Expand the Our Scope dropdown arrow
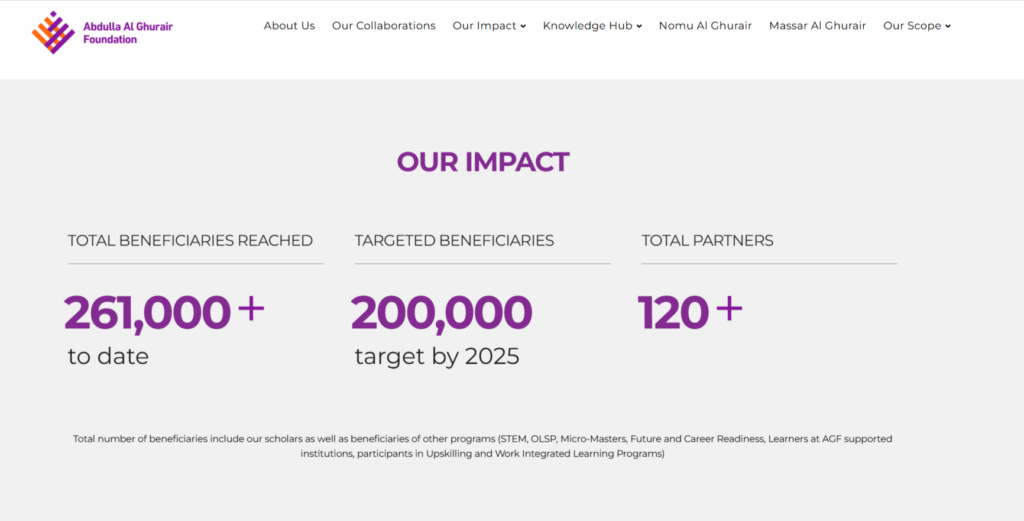 (x=948, y=27)
